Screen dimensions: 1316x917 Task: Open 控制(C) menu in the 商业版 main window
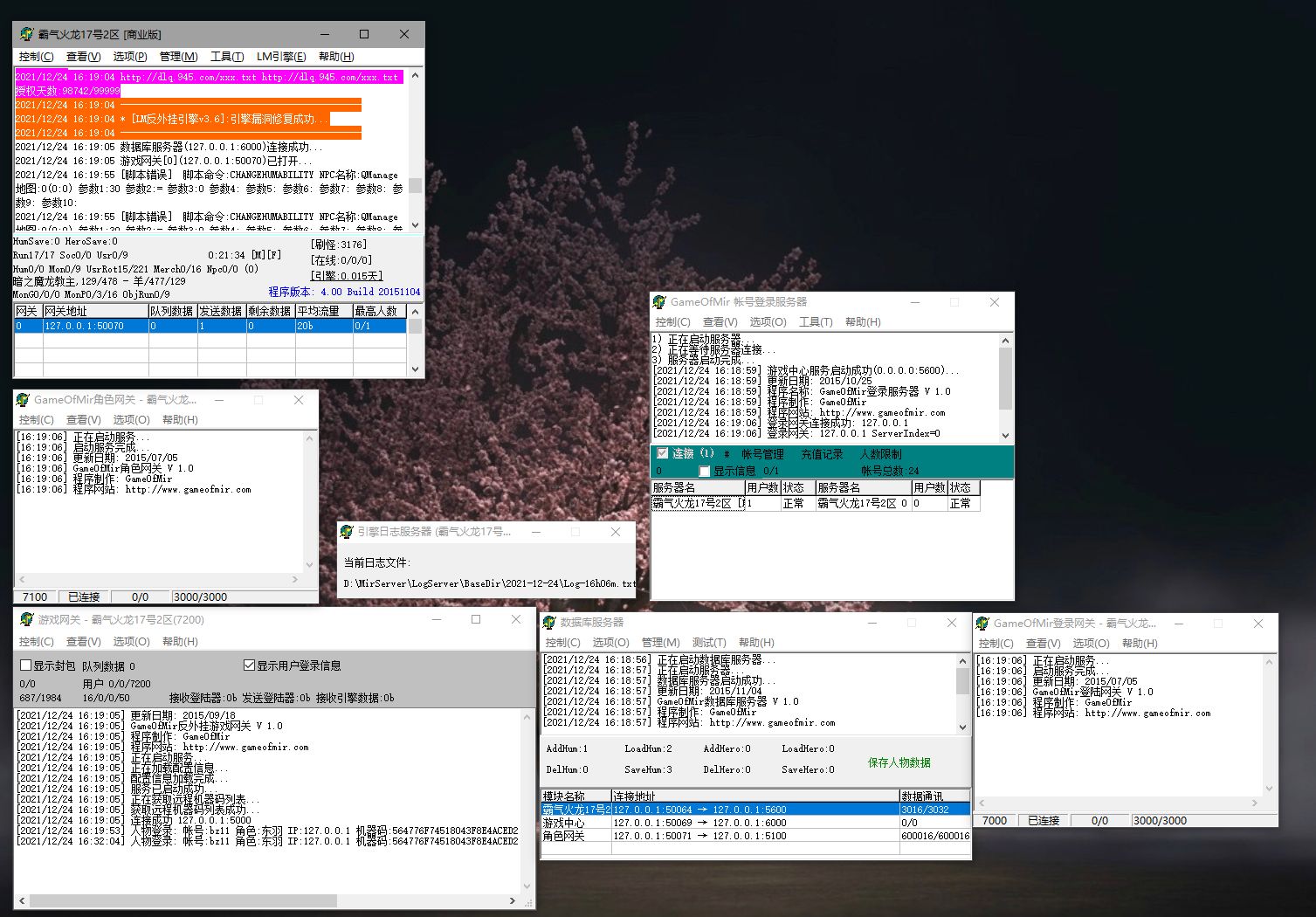pyautogui.click(x=36, y=57)
